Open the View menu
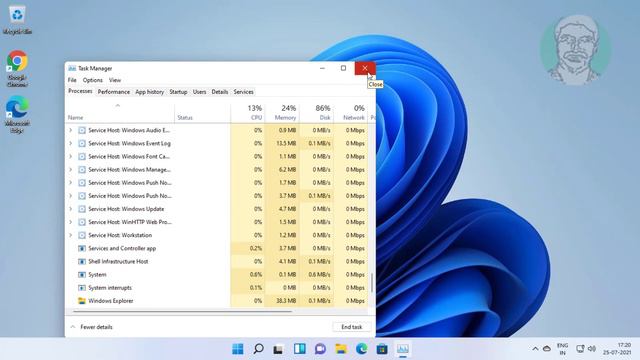 (115, 80)
